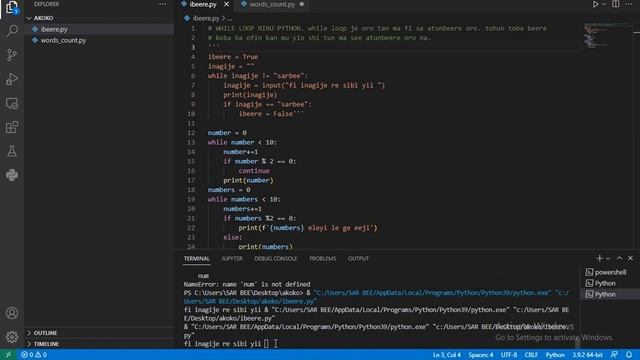Select the ibeere.py editor tab
Viewport: 640px width, 360px height.
pos(203,4)
